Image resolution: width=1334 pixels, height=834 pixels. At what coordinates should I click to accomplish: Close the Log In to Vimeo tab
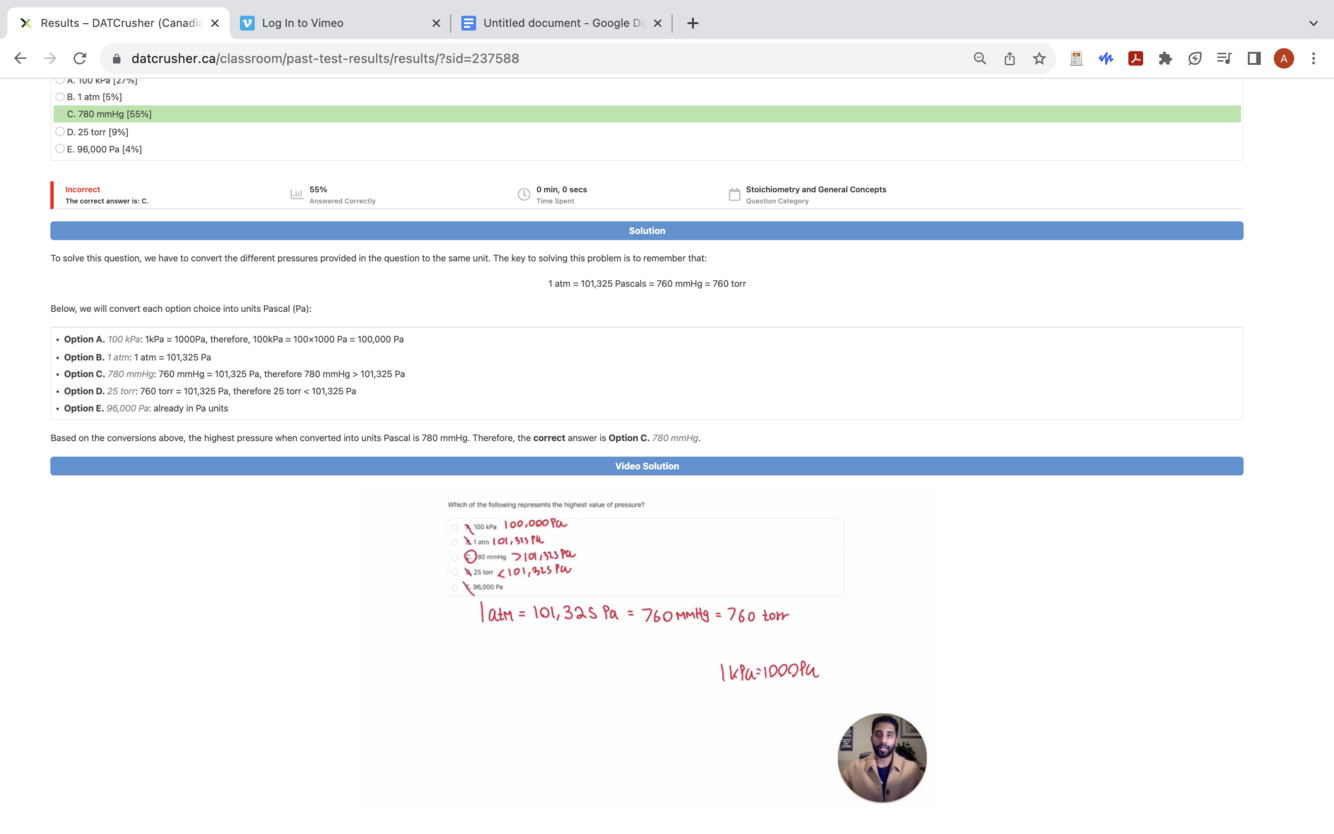[x=436, y=23]
